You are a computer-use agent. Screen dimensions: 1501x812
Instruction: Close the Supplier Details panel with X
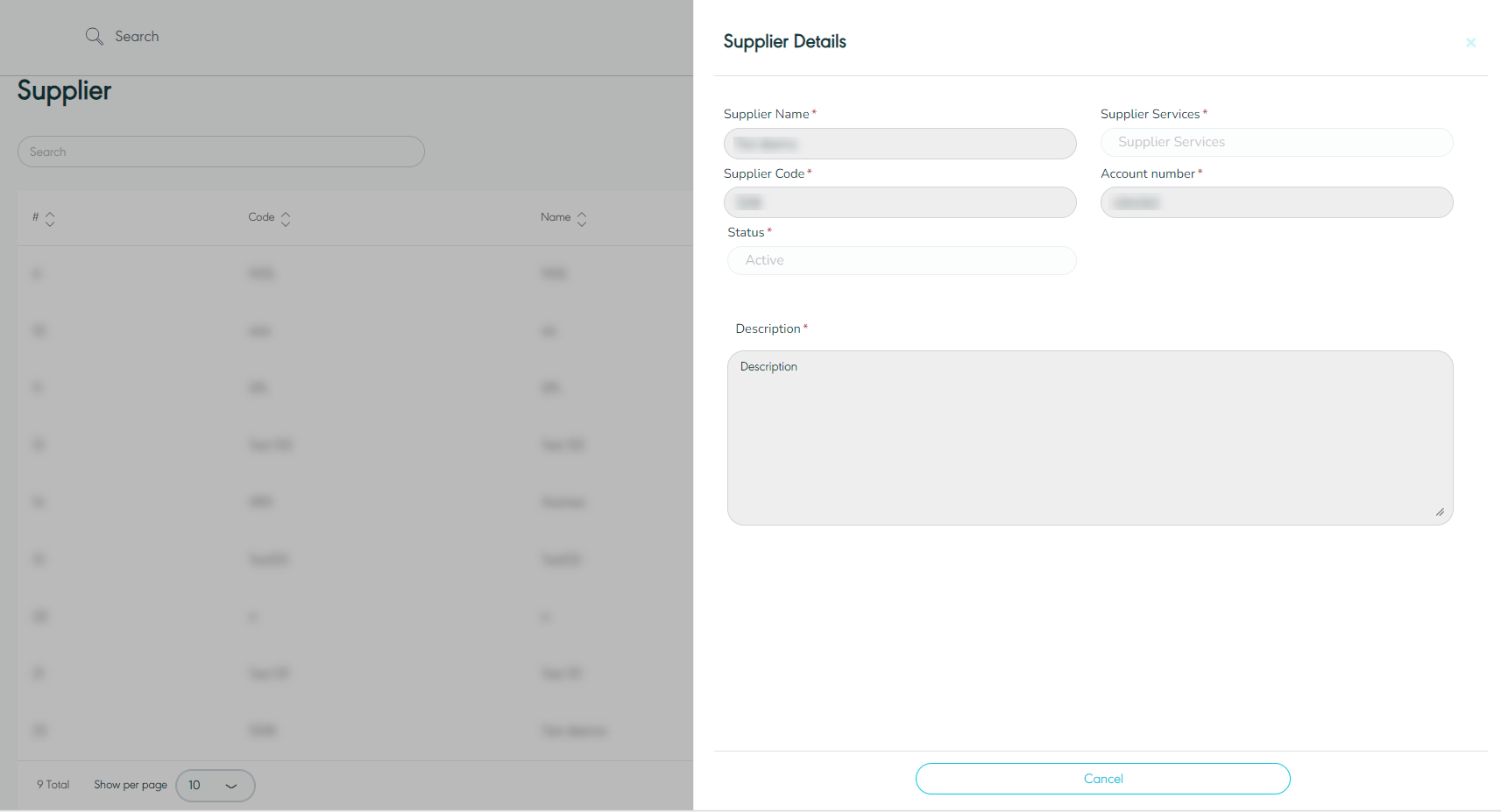click(x=1470, y=42)
